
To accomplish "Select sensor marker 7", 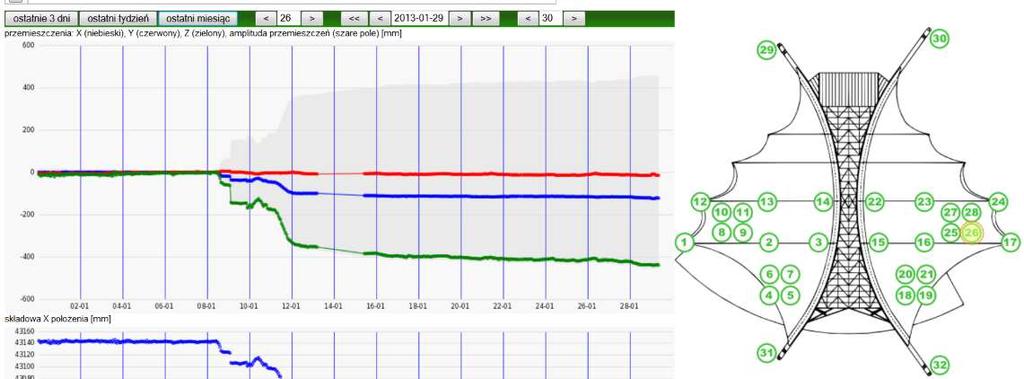I will coord(790,274).
